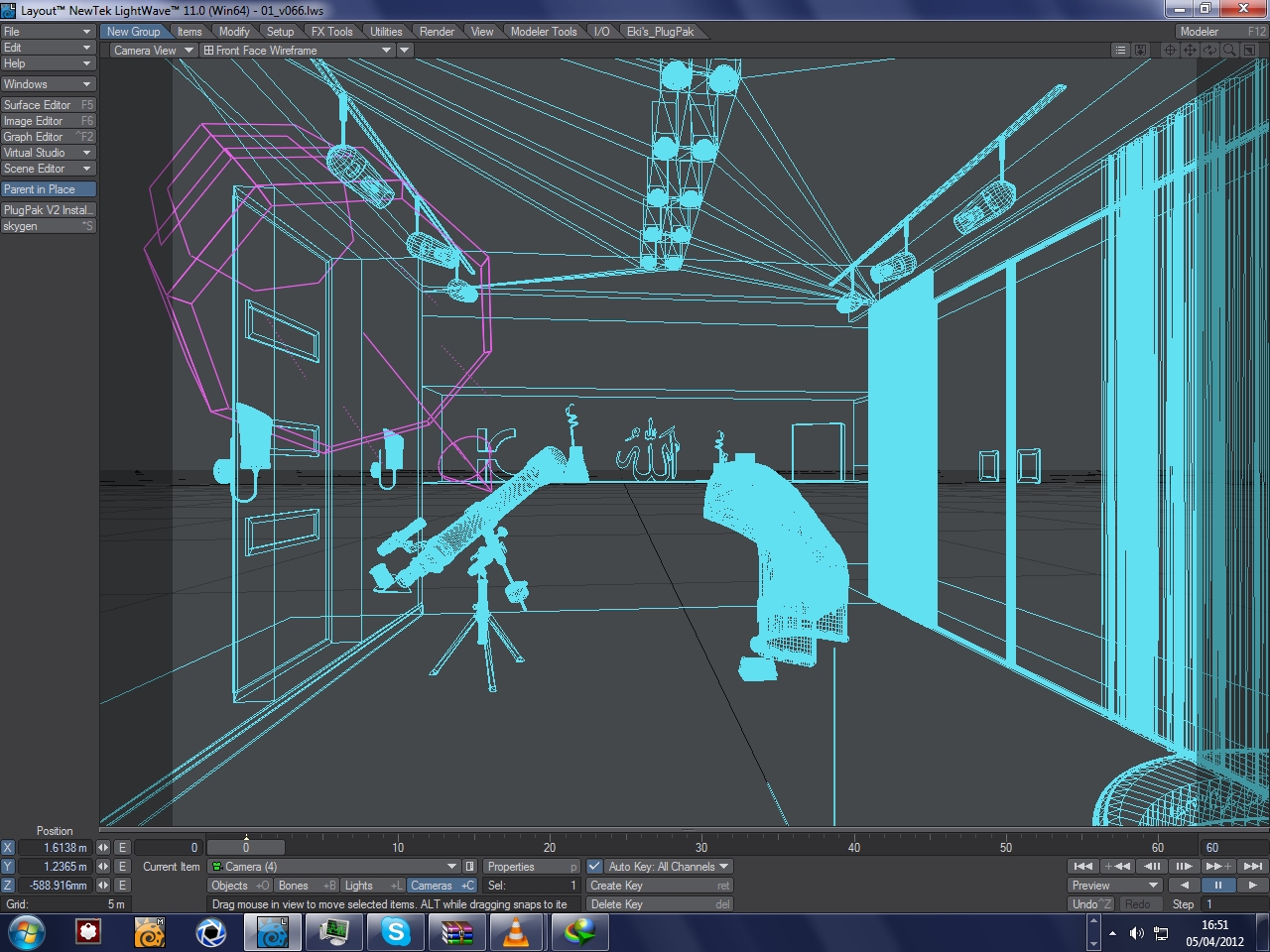Jump to first frame with rewind icon
Viewport: 1270px width, 952px height.
(x=1083, y=866)
